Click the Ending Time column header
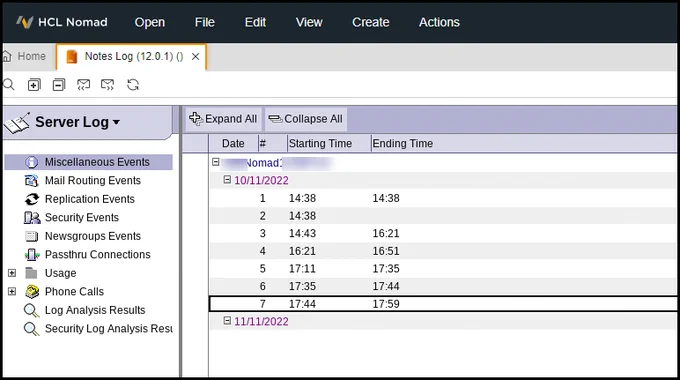 [x=402, y=144]
